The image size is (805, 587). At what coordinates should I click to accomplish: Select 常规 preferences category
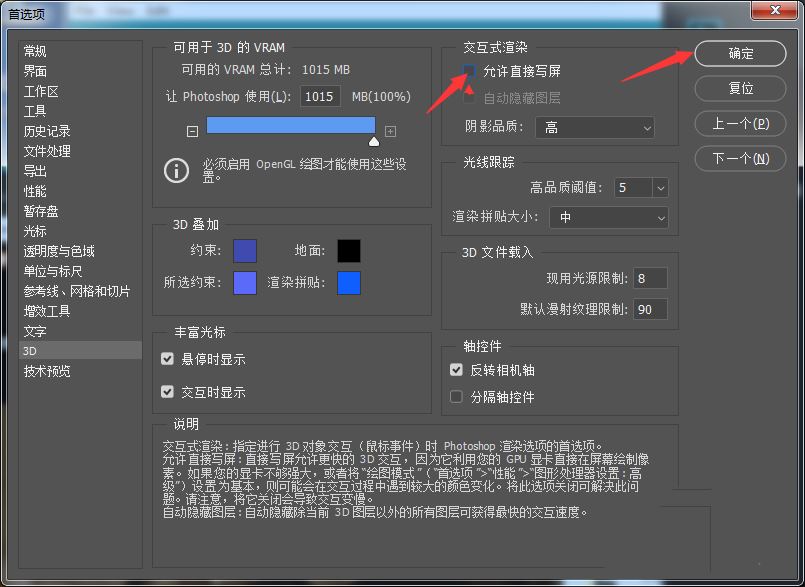point(35,51)
